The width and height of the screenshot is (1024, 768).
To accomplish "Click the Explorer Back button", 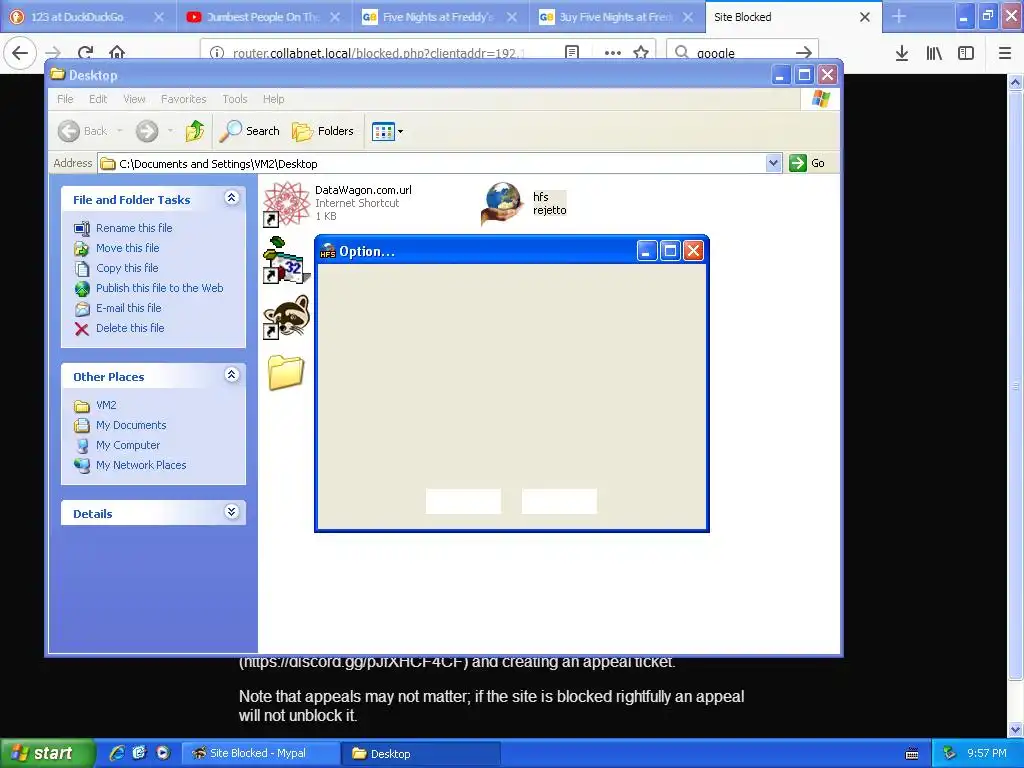I will [x=82, y=131].
